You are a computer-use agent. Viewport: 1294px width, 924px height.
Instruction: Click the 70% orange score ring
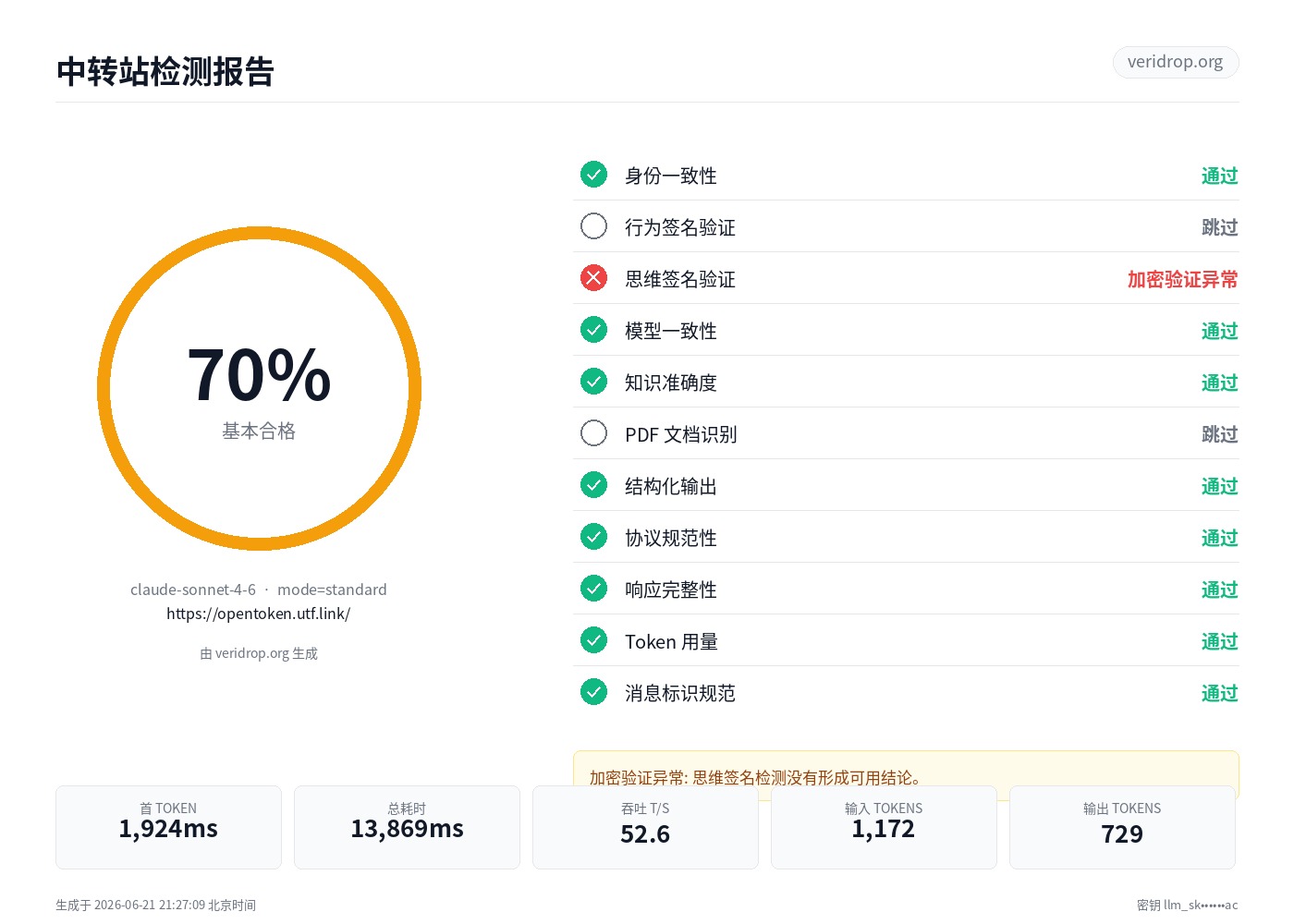[259, 389]
